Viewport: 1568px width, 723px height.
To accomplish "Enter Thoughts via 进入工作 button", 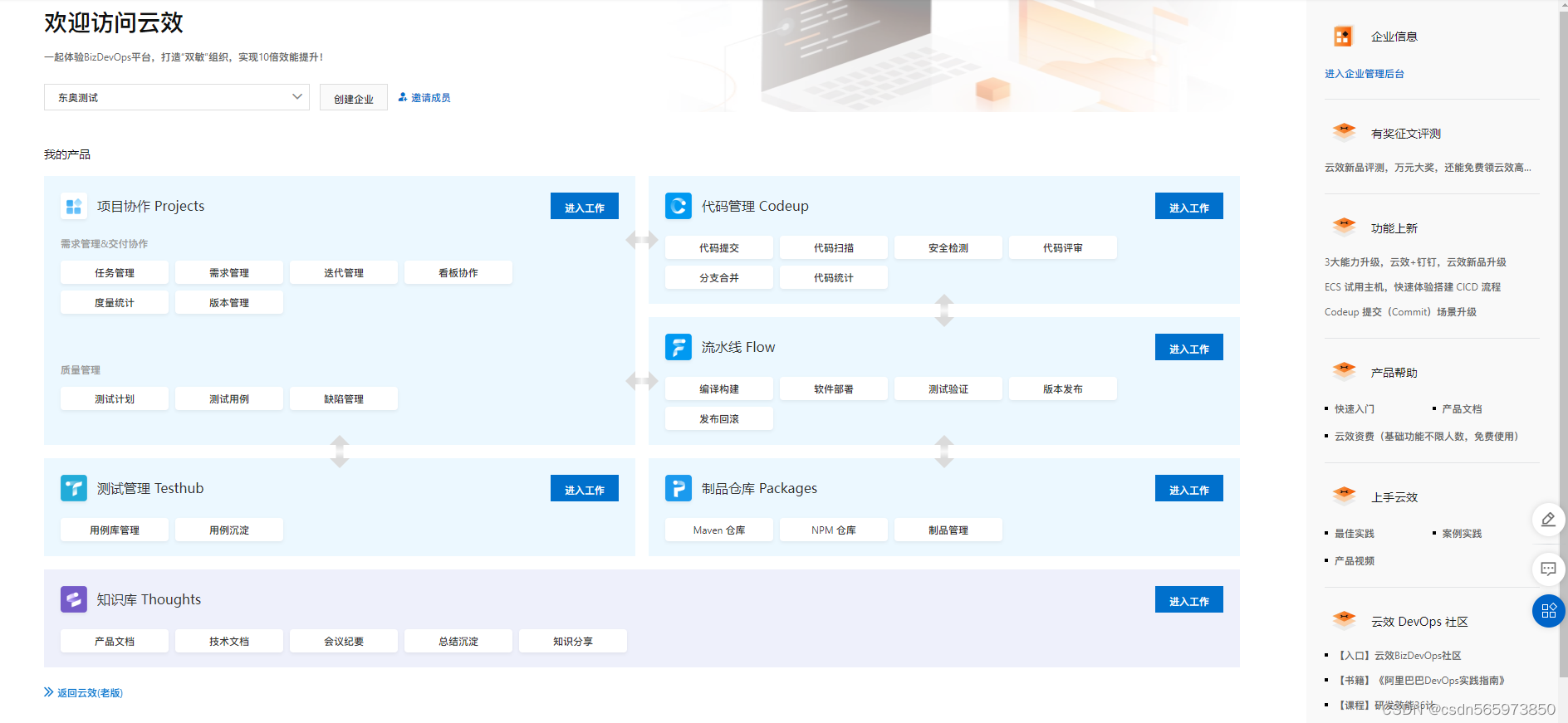I will (x=1189, y=599).
